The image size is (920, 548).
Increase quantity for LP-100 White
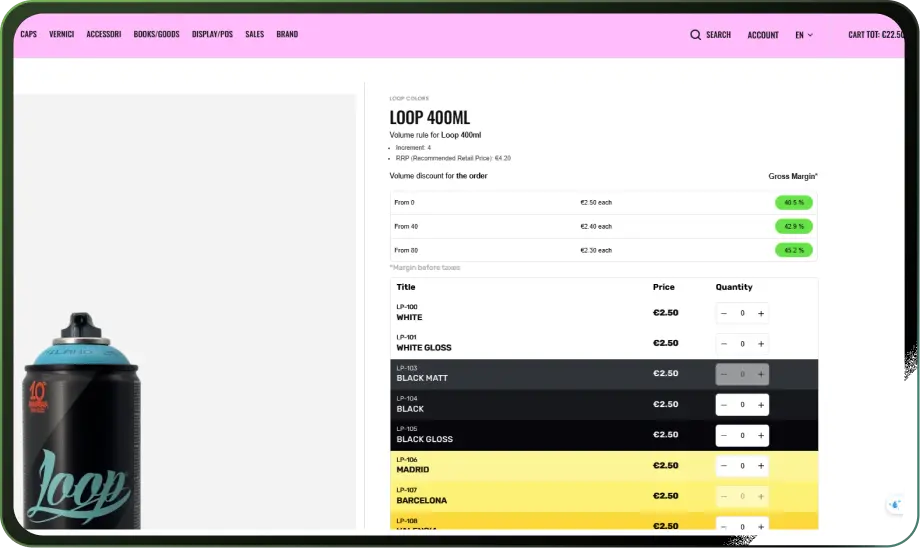pos(761,313)
